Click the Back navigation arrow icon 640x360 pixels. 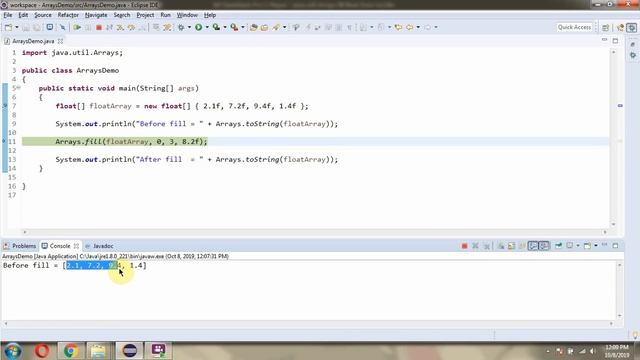(x=409, y=27)
